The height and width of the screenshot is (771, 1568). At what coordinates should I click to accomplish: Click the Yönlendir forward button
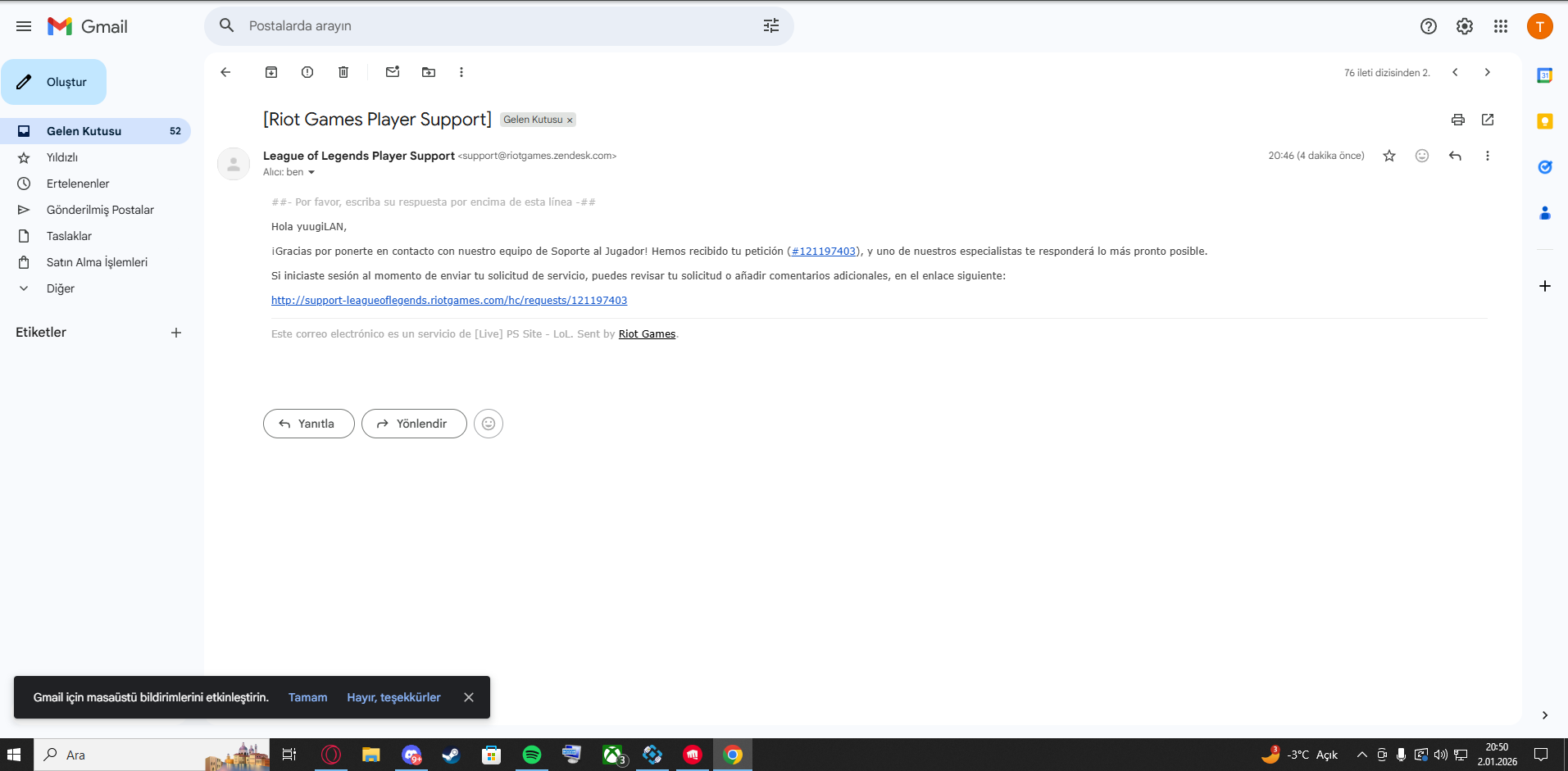coord(414,424)
